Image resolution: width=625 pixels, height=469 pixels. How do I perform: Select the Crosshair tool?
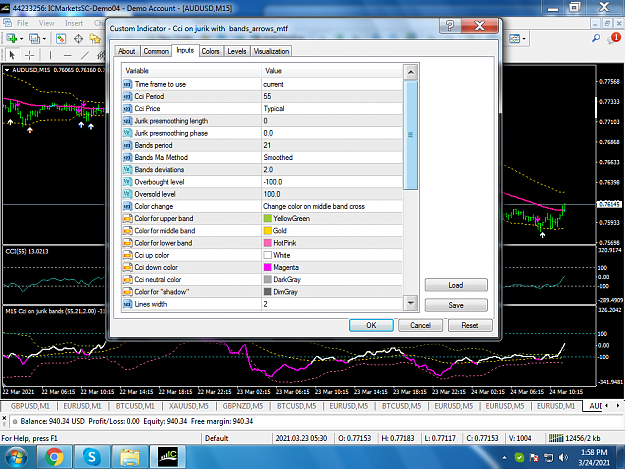(x=29, y=55)
